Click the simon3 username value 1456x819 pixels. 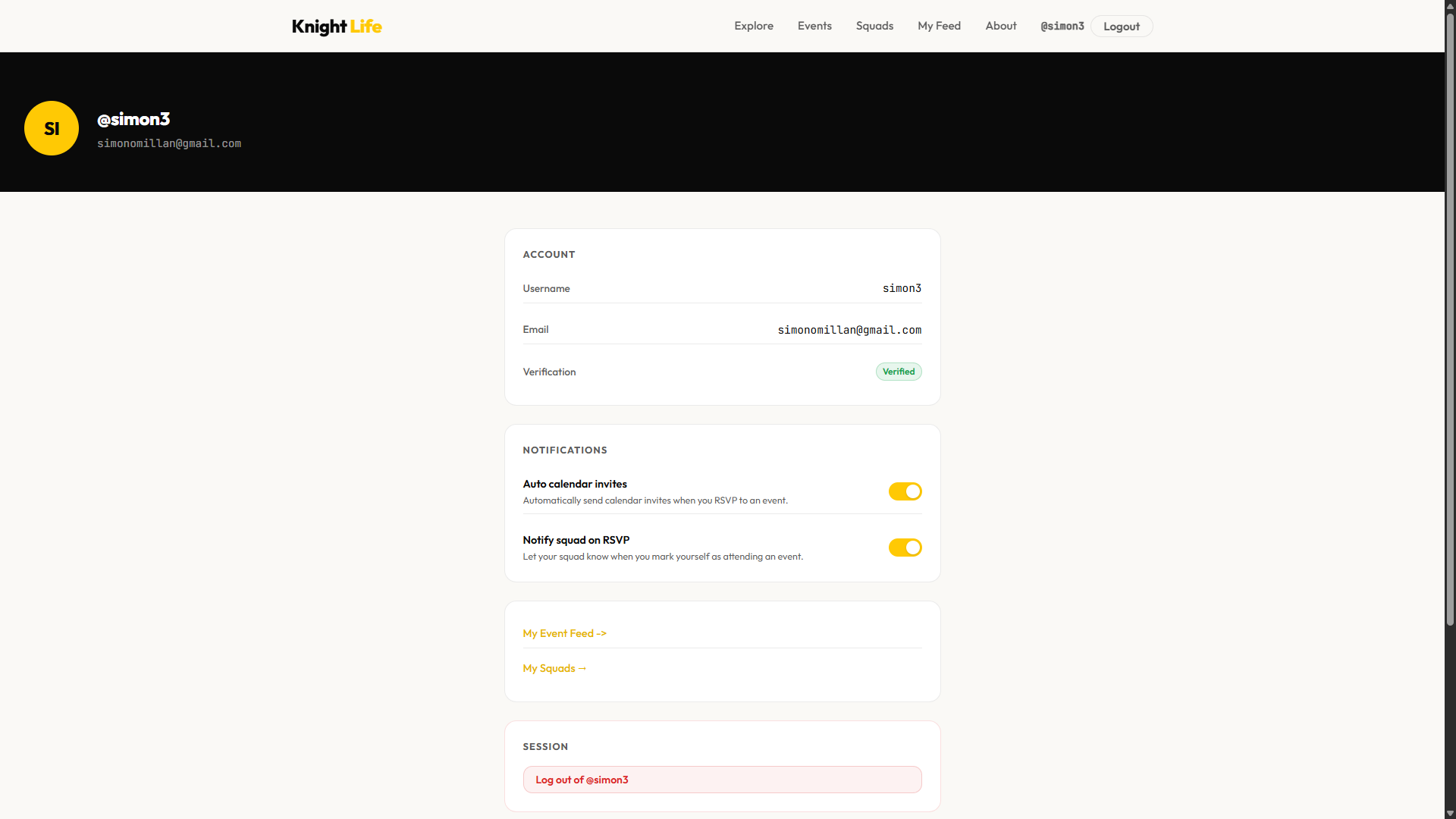(902, 288)
